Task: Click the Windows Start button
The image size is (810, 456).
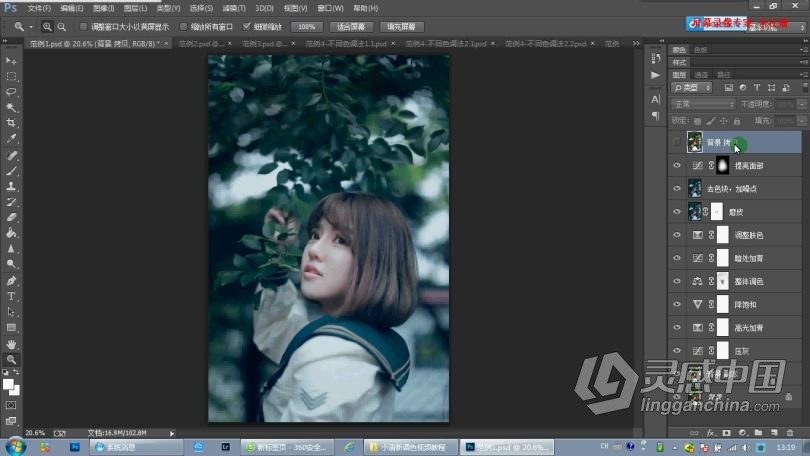Action: 14,447
